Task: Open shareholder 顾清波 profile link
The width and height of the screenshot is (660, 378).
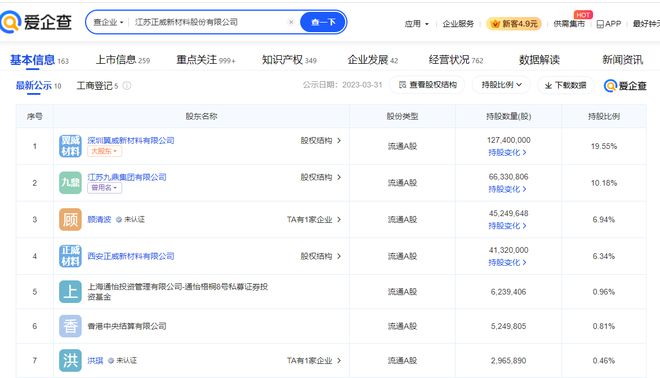Action: click(x=99, y=219)
